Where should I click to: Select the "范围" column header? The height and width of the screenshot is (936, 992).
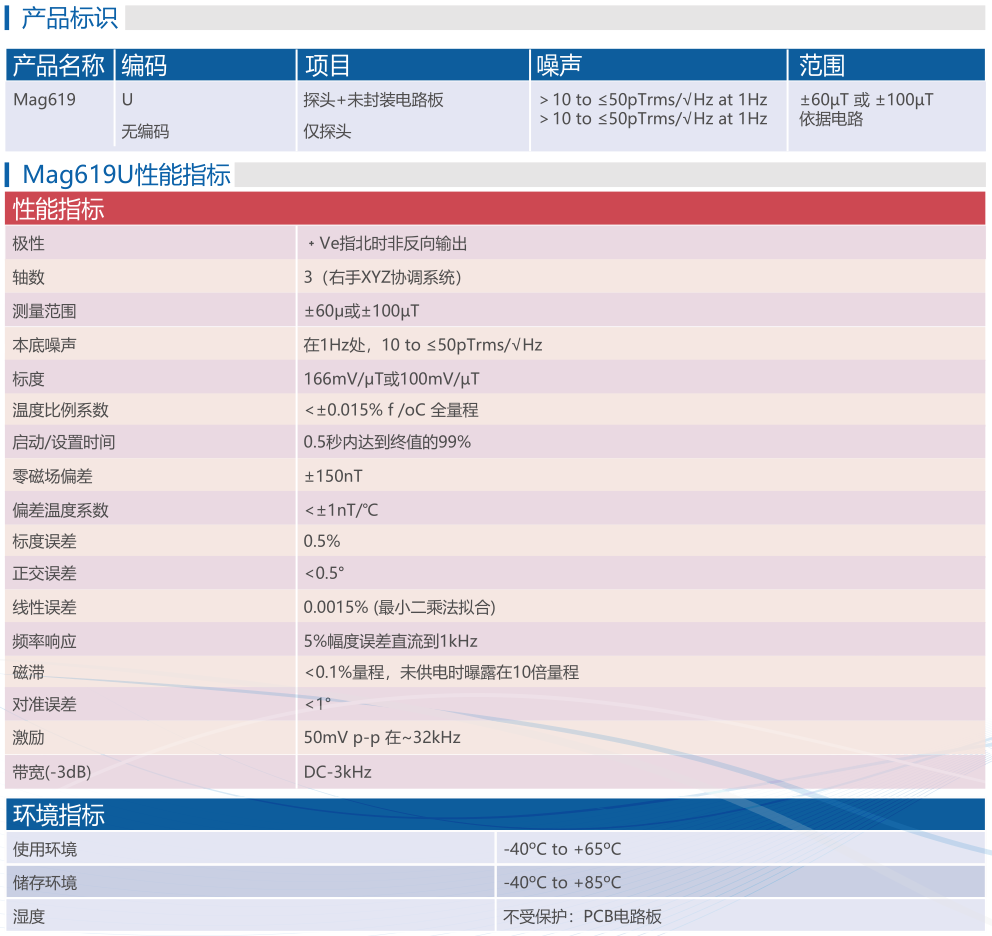coord(822,65)
